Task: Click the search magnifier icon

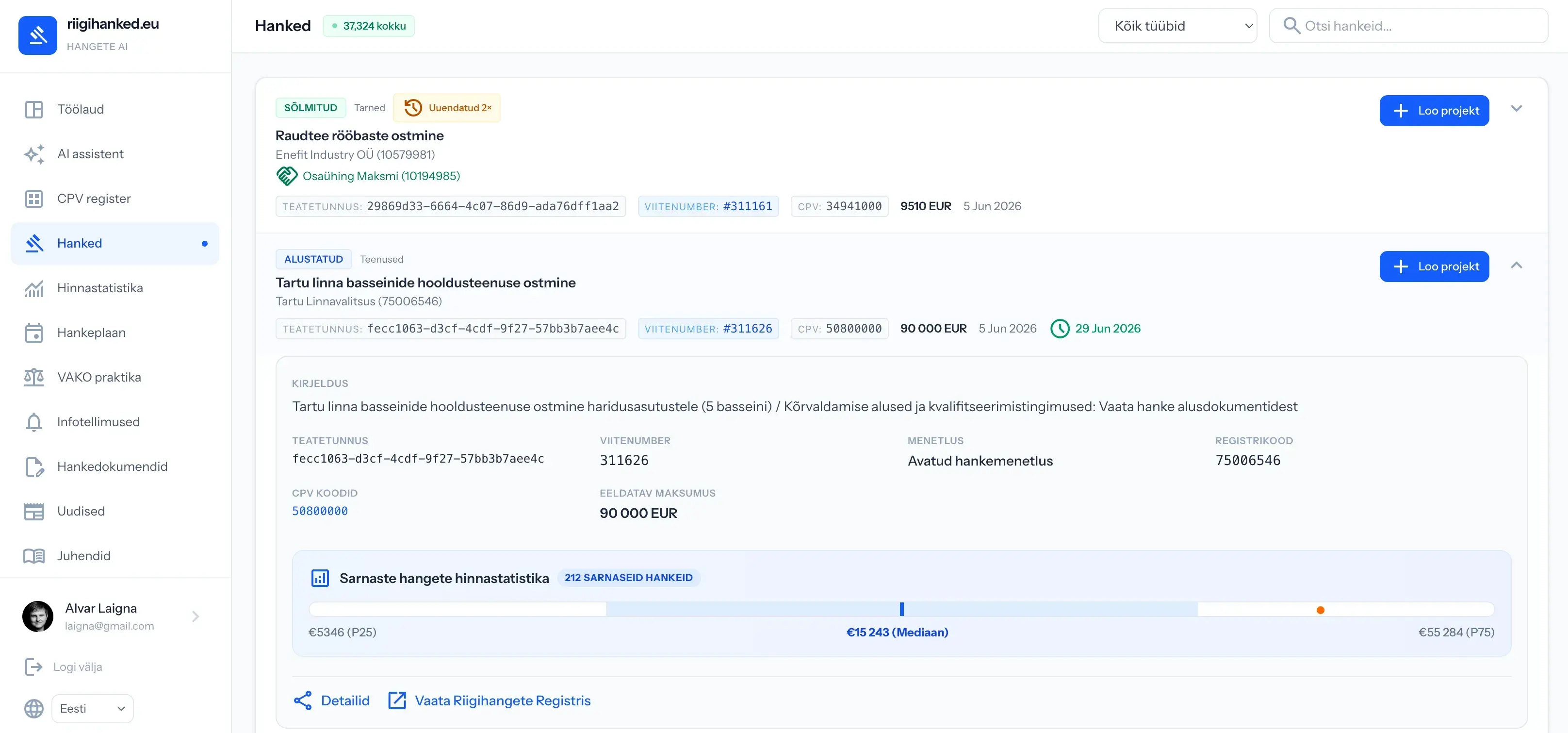Action: point(1291,26)
